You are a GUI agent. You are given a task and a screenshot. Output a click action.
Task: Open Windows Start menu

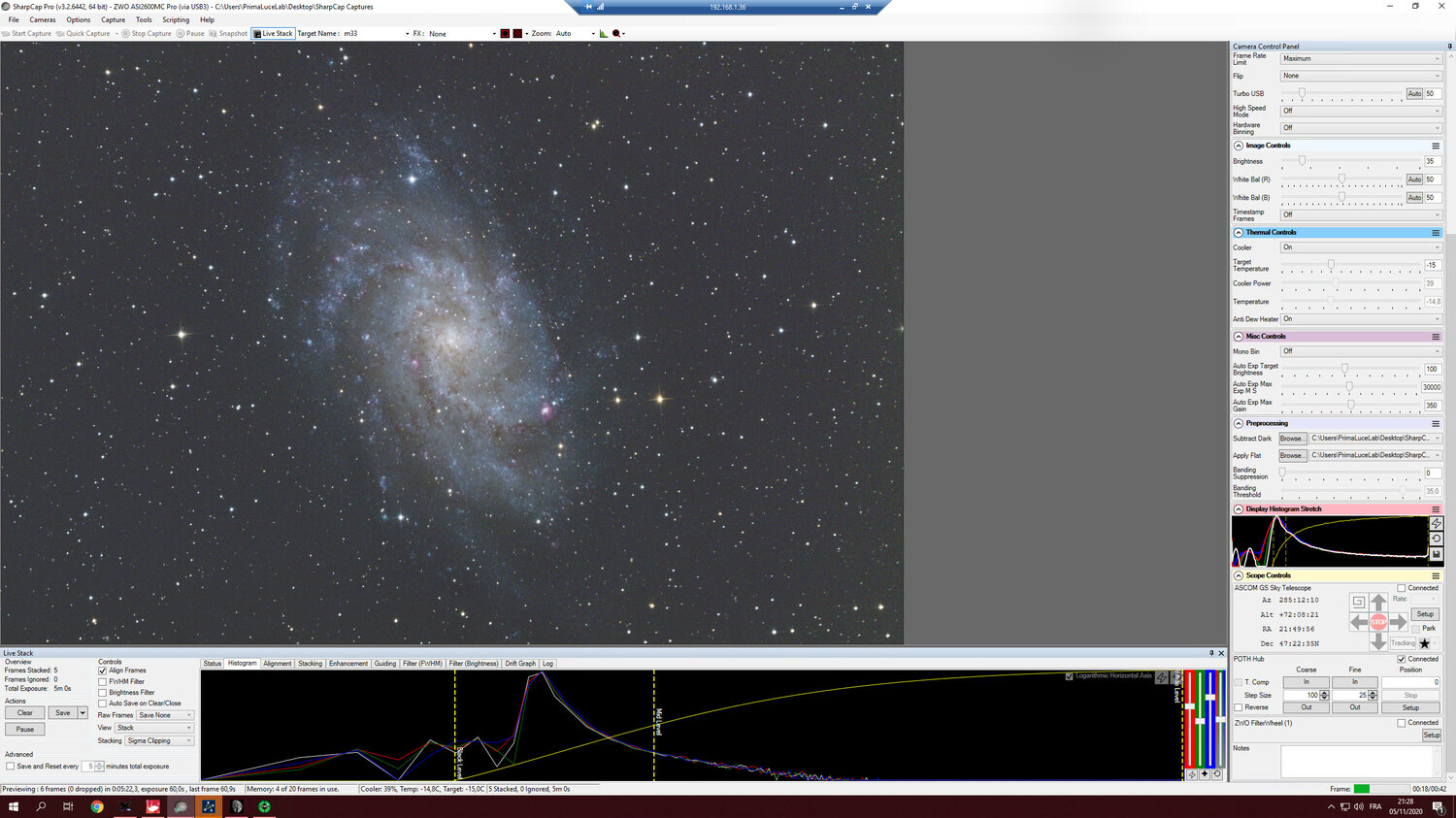point(14,806)
